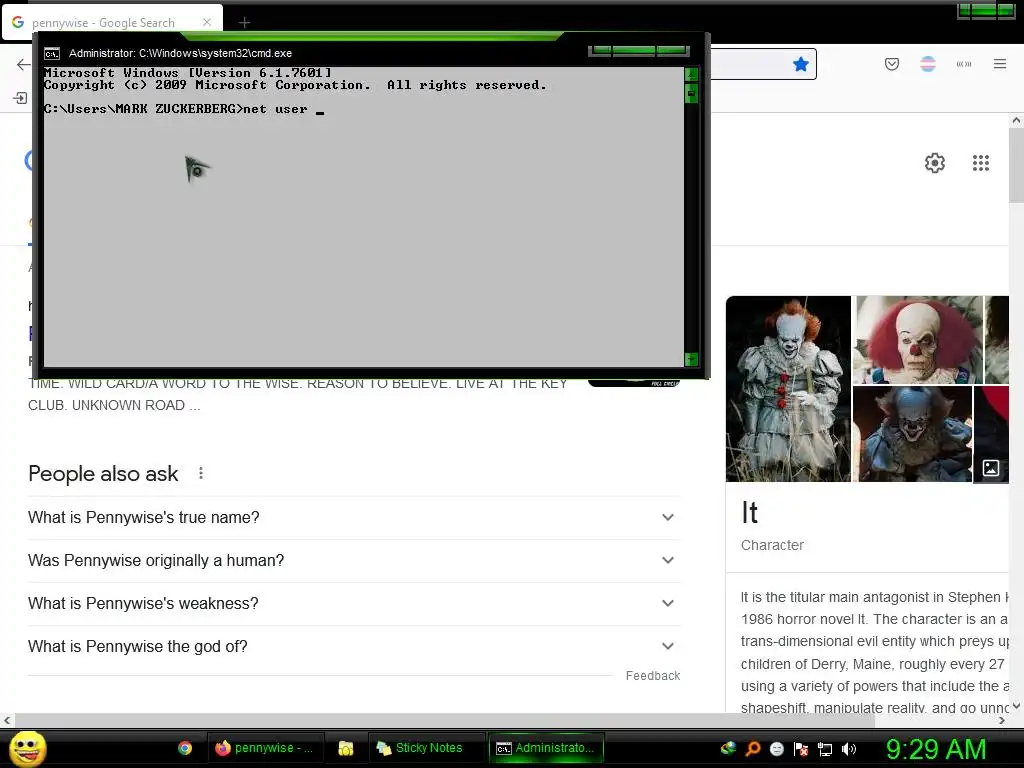Go back with the Firefox back arrow
The width and height of the screenshot is (1024, 768).
point(24,64)
